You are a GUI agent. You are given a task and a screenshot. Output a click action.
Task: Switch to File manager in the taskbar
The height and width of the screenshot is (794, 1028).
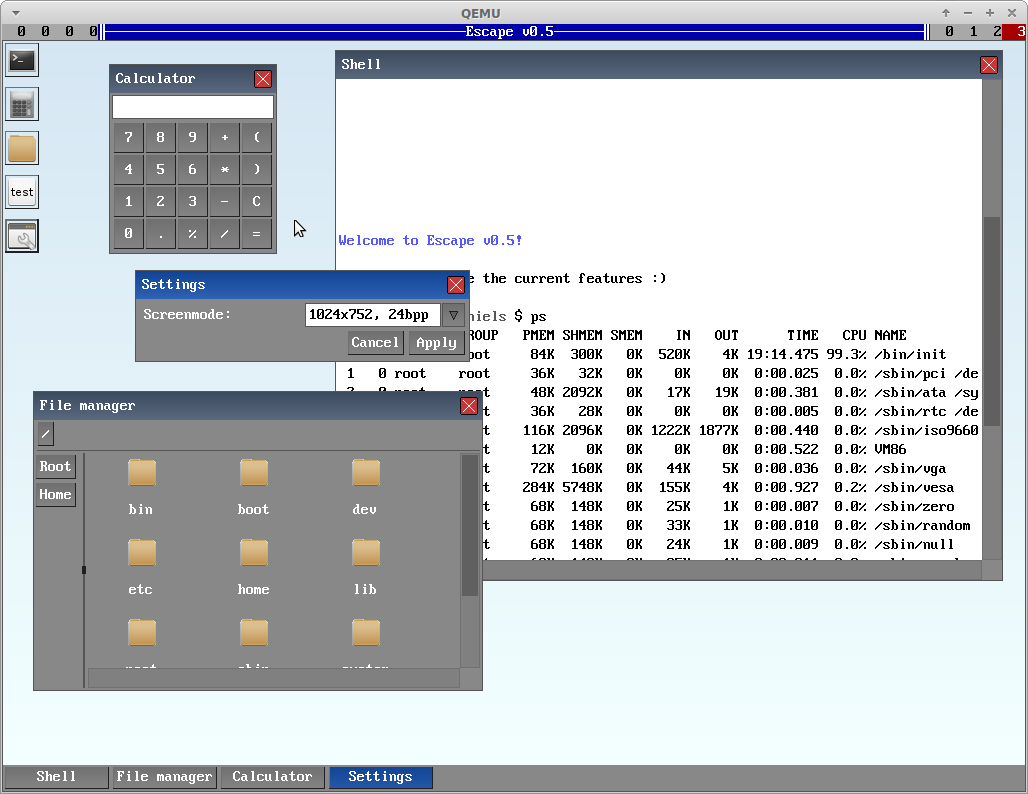(x=164, y=777)
